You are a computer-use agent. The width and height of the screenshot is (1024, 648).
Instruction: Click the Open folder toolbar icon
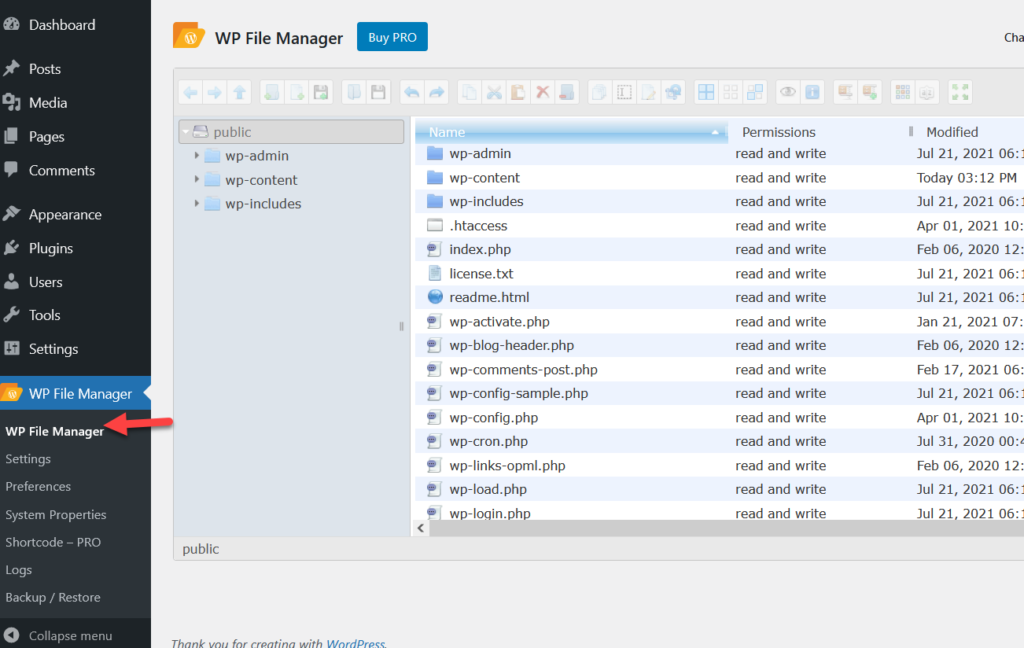point(354,93)
